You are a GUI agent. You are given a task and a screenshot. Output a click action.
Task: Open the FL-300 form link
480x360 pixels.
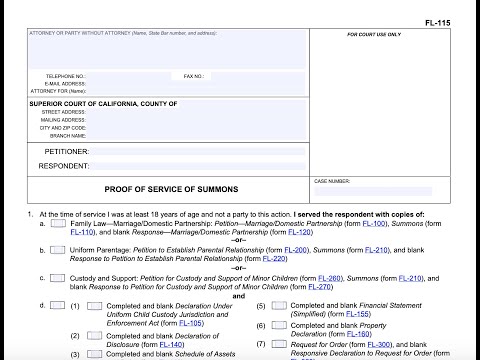pyautogui.click(x=379, y=345)
